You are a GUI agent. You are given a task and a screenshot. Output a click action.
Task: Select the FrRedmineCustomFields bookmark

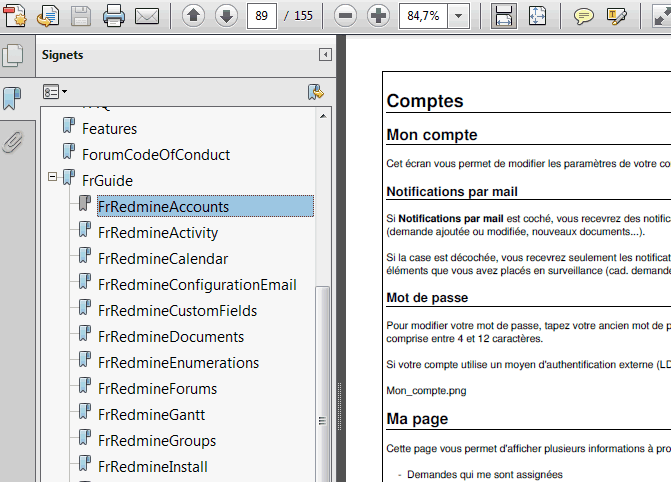[x=178, y=311]
